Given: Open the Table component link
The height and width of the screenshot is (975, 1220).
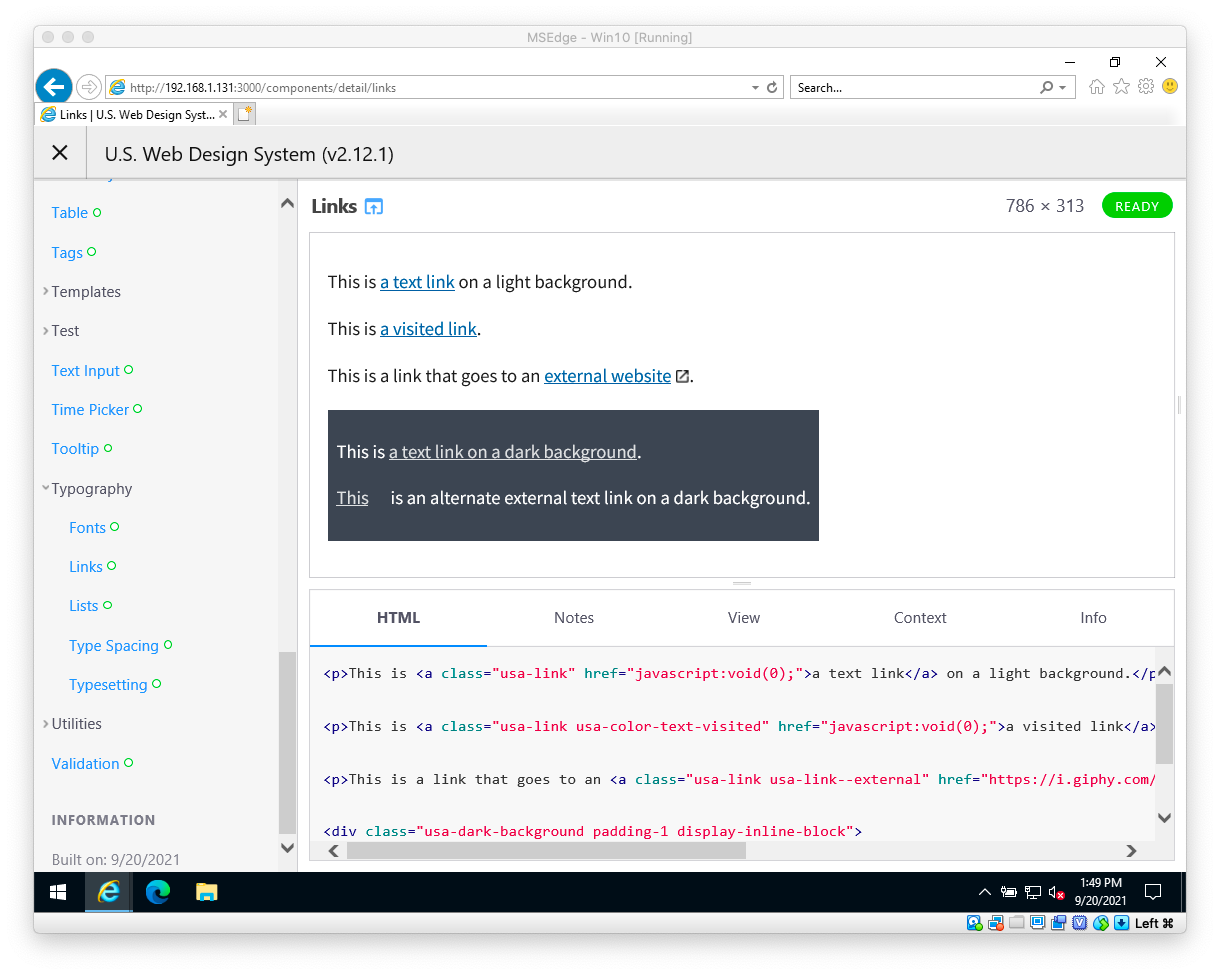Looking at the screenshot, I should (70, 212).
